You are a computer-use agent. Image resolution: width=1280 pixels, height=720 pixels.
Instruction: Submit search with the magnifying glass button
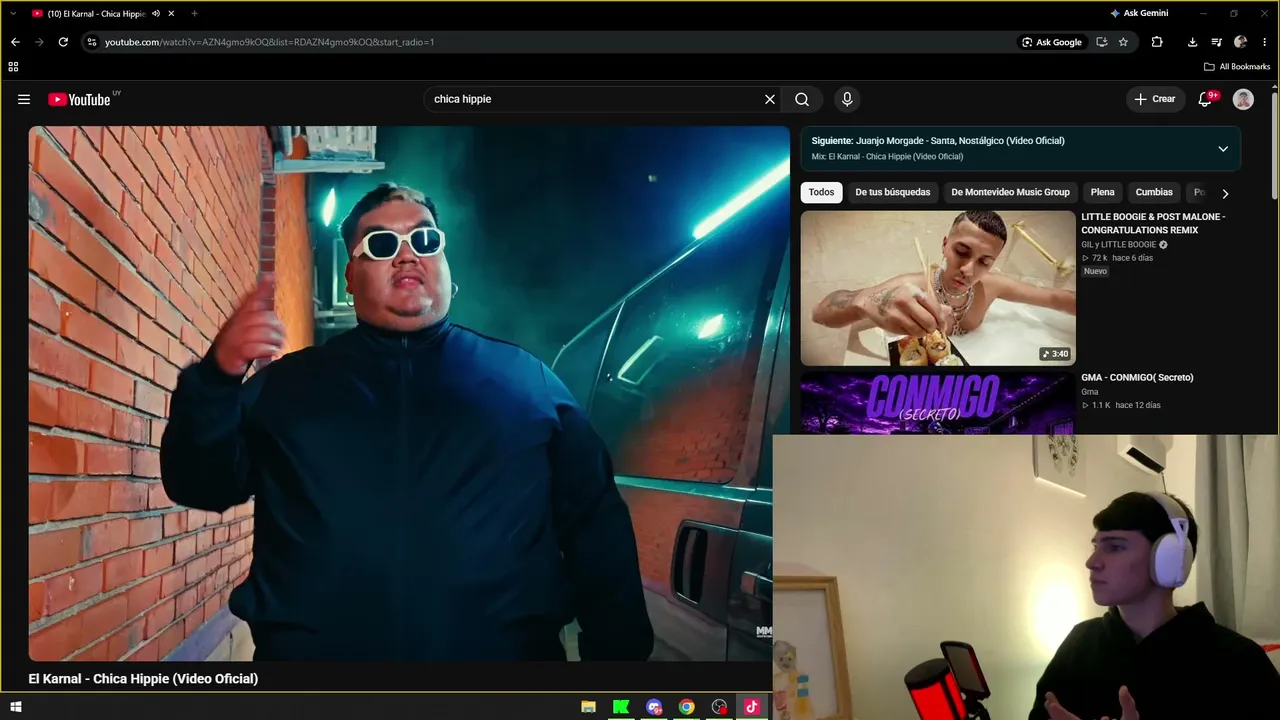[x=802, y=99]
